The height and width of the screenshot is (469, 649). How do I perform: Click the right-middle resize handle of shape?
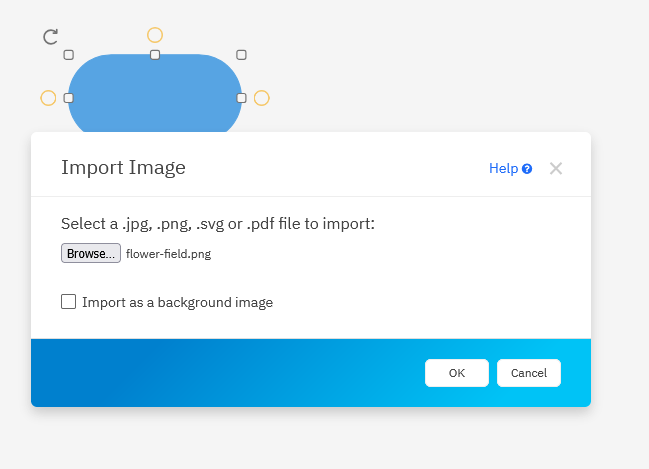[241, 98]
